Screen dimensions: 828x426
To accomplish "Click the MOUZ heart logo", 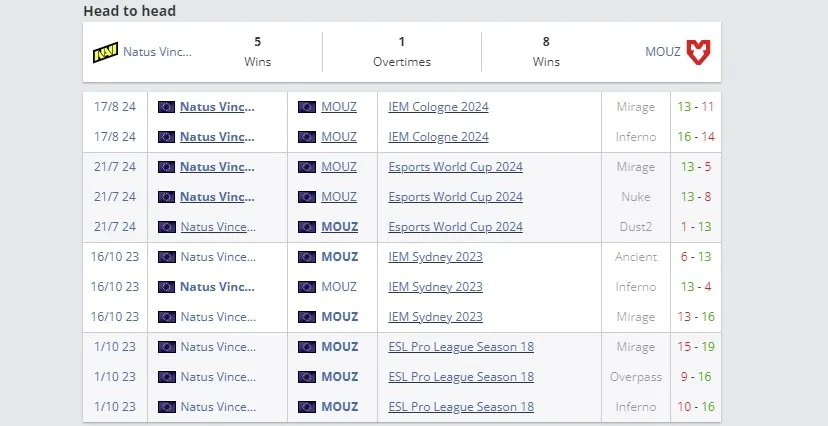I will point(698,52).
